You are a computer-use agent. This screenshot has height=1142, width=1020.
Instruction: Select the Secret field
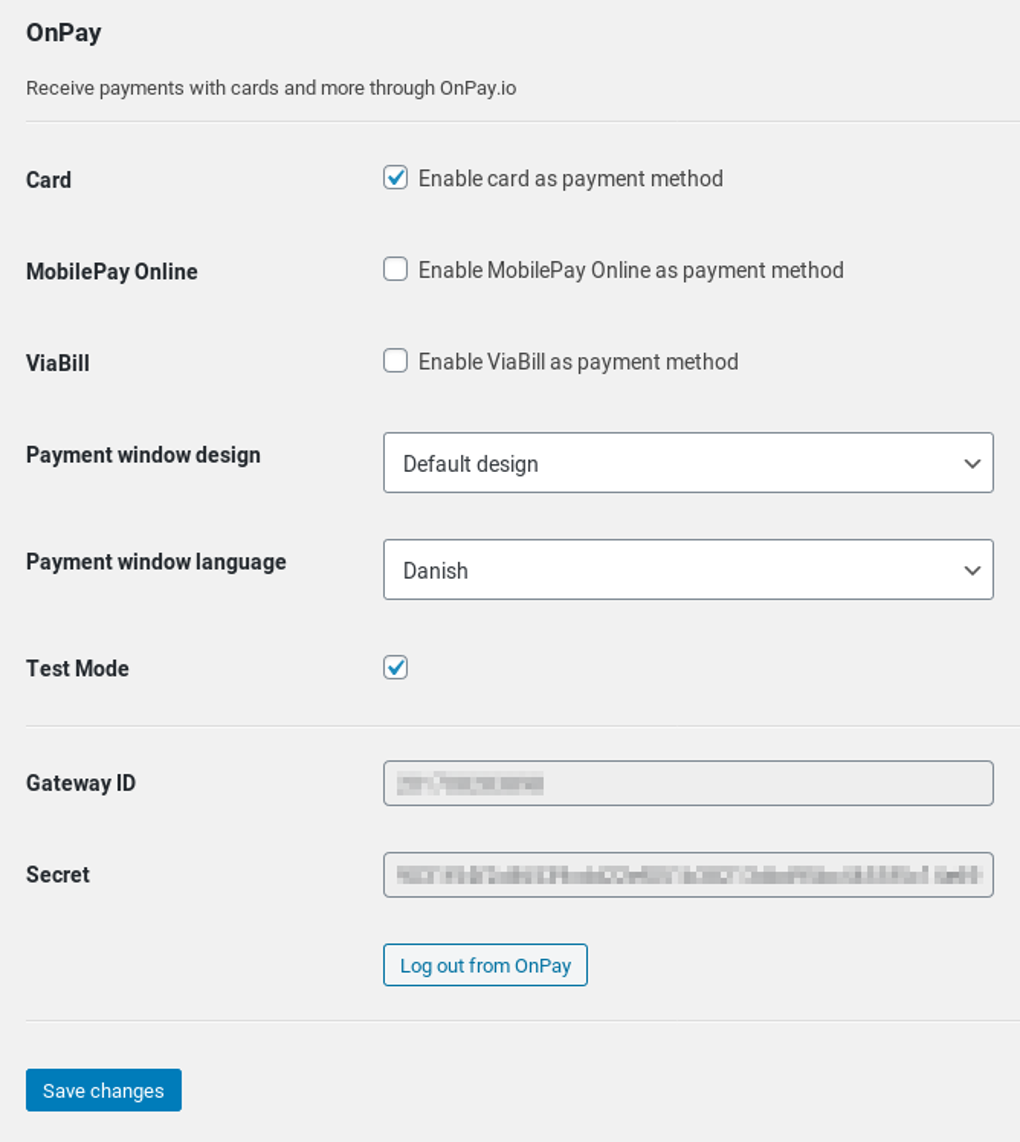tap(688, 874)
